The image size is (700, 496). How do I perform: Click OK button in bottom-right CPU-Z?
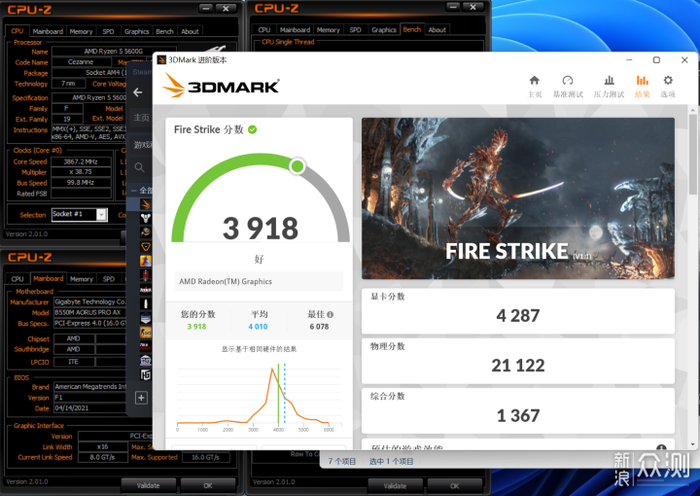[454, 485]
